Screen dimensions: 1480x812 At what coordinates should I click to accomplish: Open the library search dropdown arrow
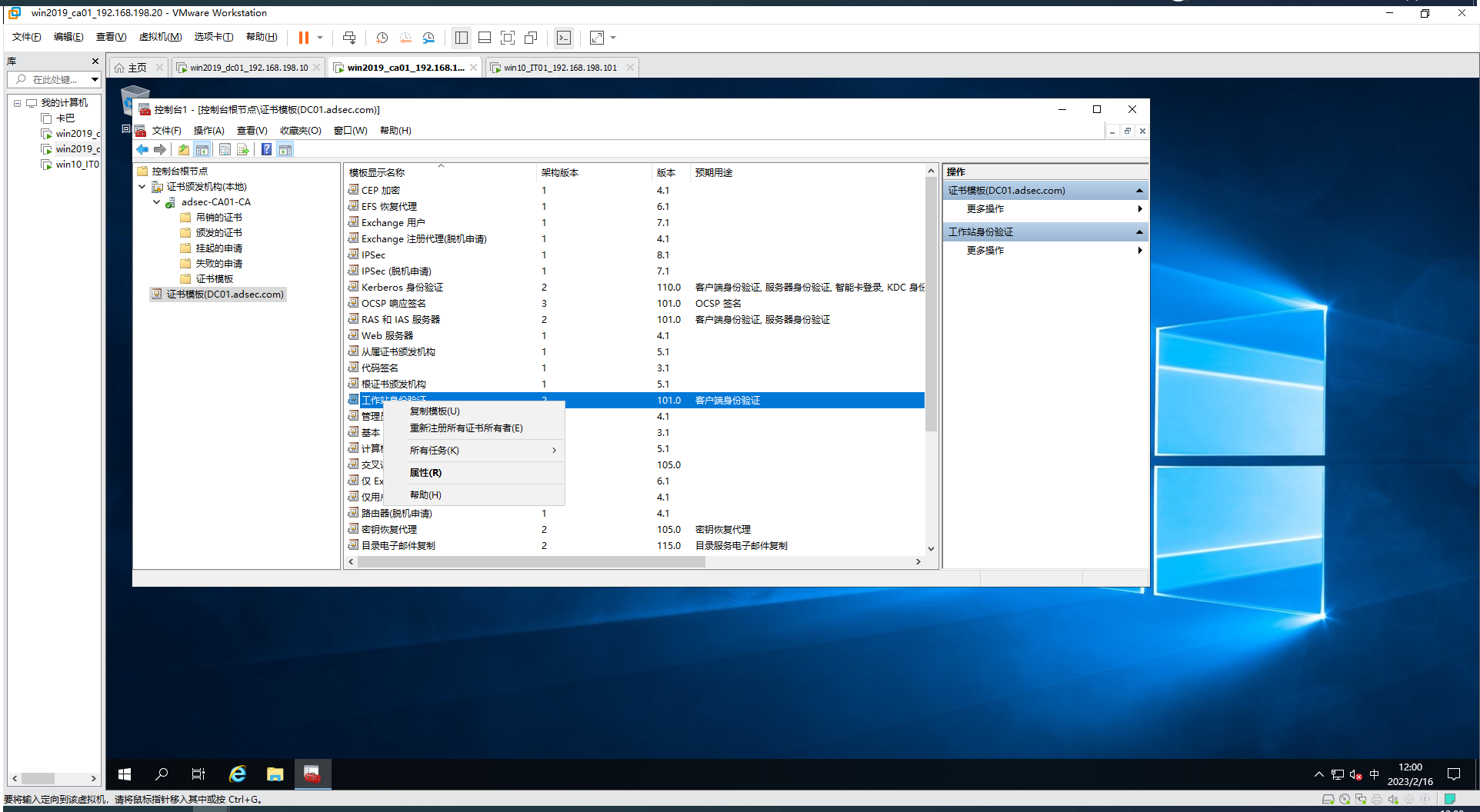click(x=95, y=79)
